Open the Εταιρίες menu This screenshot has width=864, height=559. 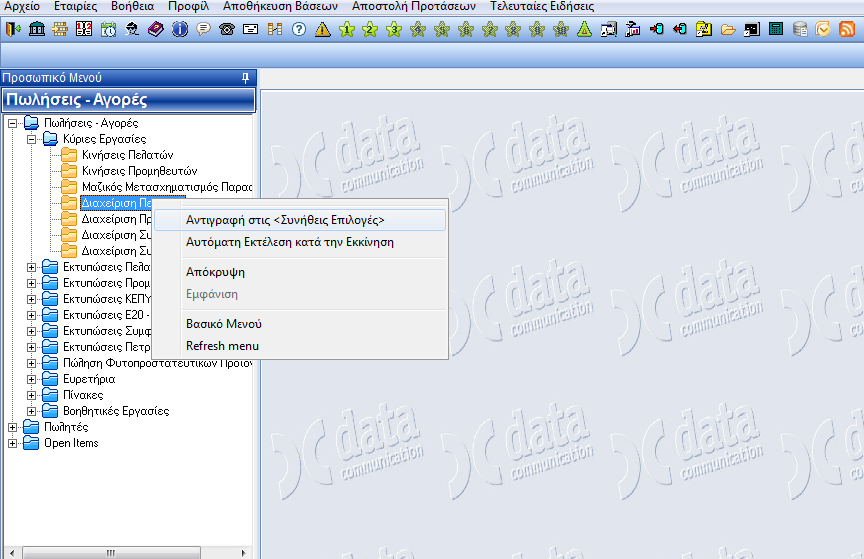click(75, 6)
